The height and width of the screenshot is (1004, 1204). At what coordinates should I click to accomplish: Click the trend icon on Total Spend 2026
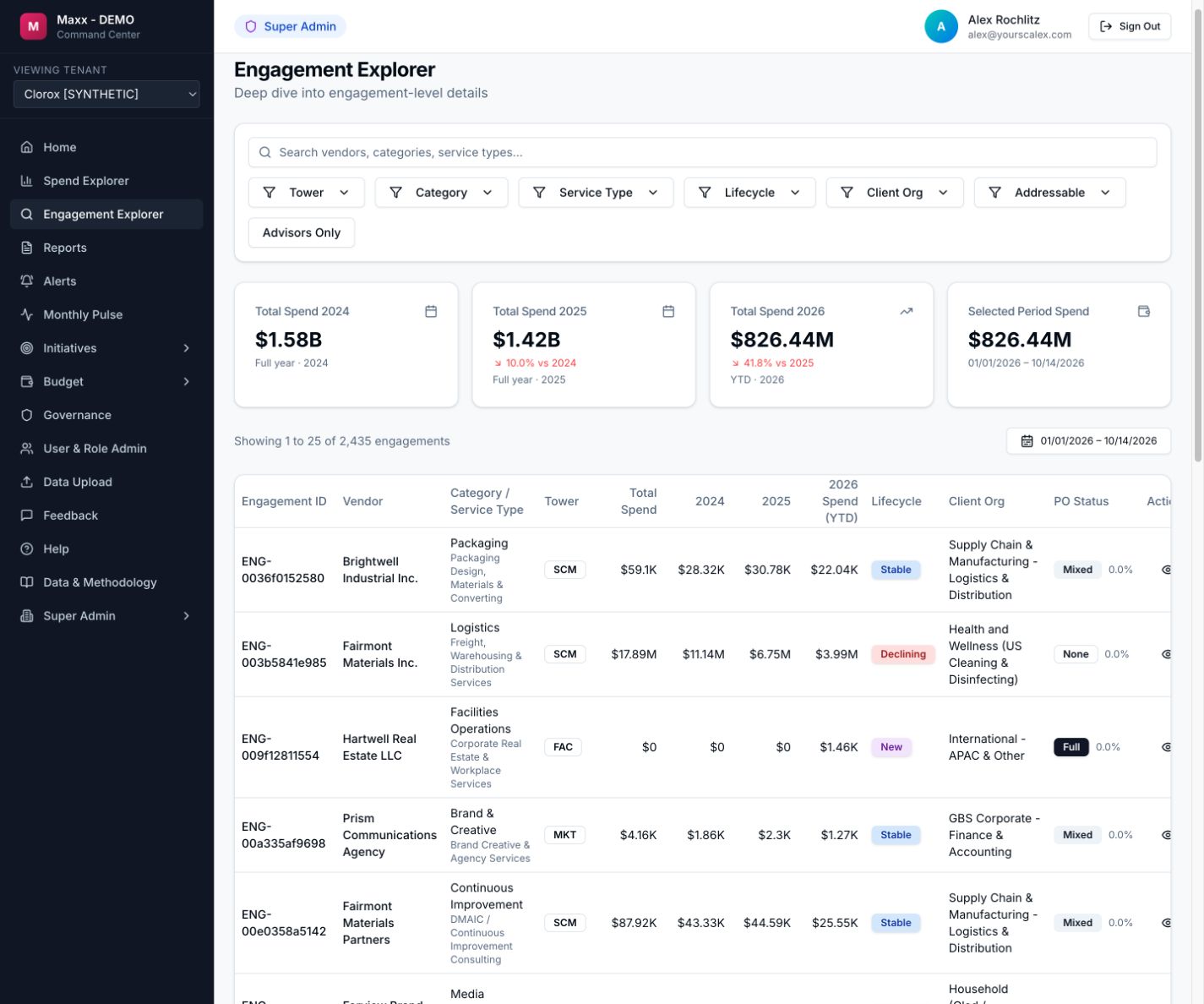point(907,312)
